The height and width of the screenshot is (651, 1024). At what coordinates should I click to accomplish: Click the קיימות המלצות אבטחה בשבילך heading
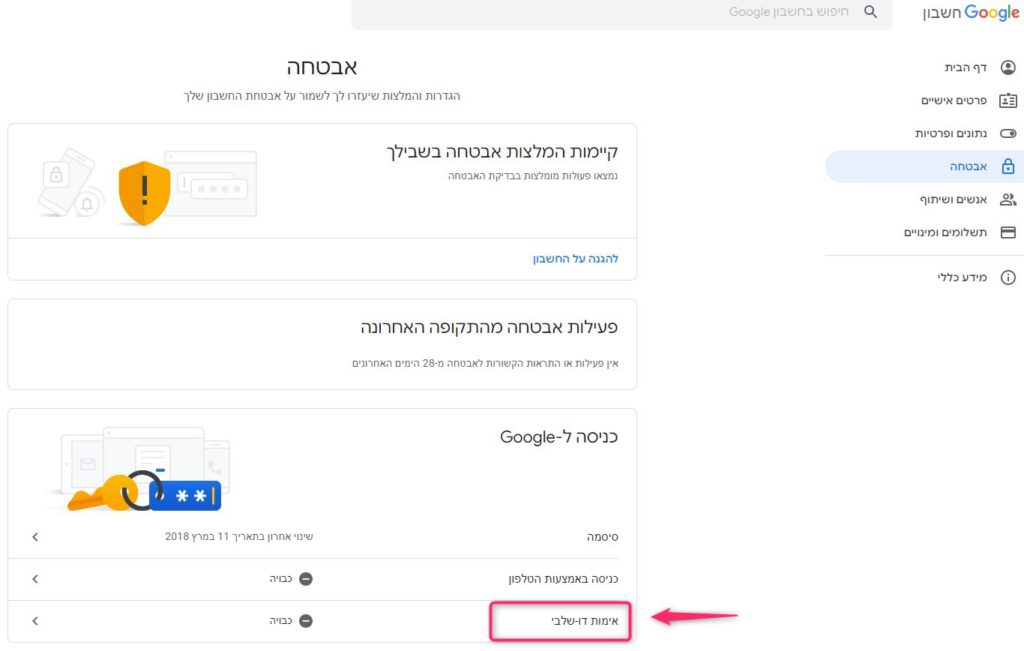(502, 151)
